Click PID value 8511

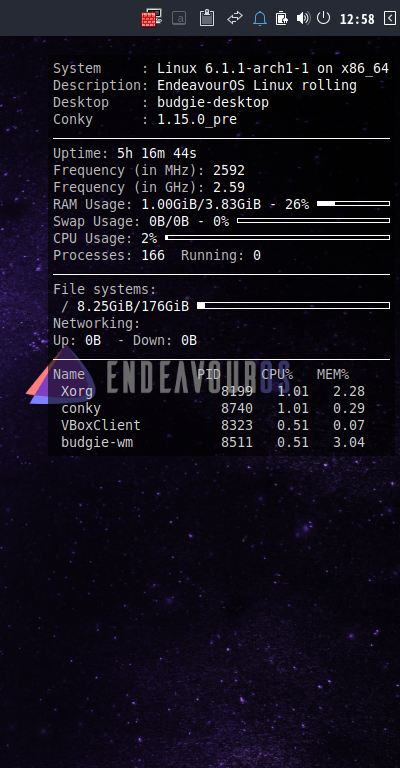(237, 443)
